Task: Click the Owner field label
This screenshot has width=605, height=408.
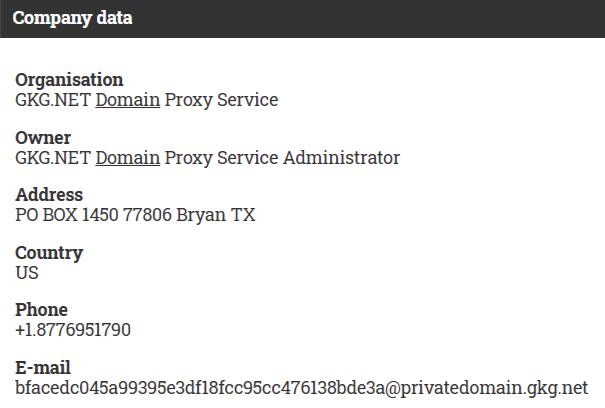Action: (x=43, y=138)
